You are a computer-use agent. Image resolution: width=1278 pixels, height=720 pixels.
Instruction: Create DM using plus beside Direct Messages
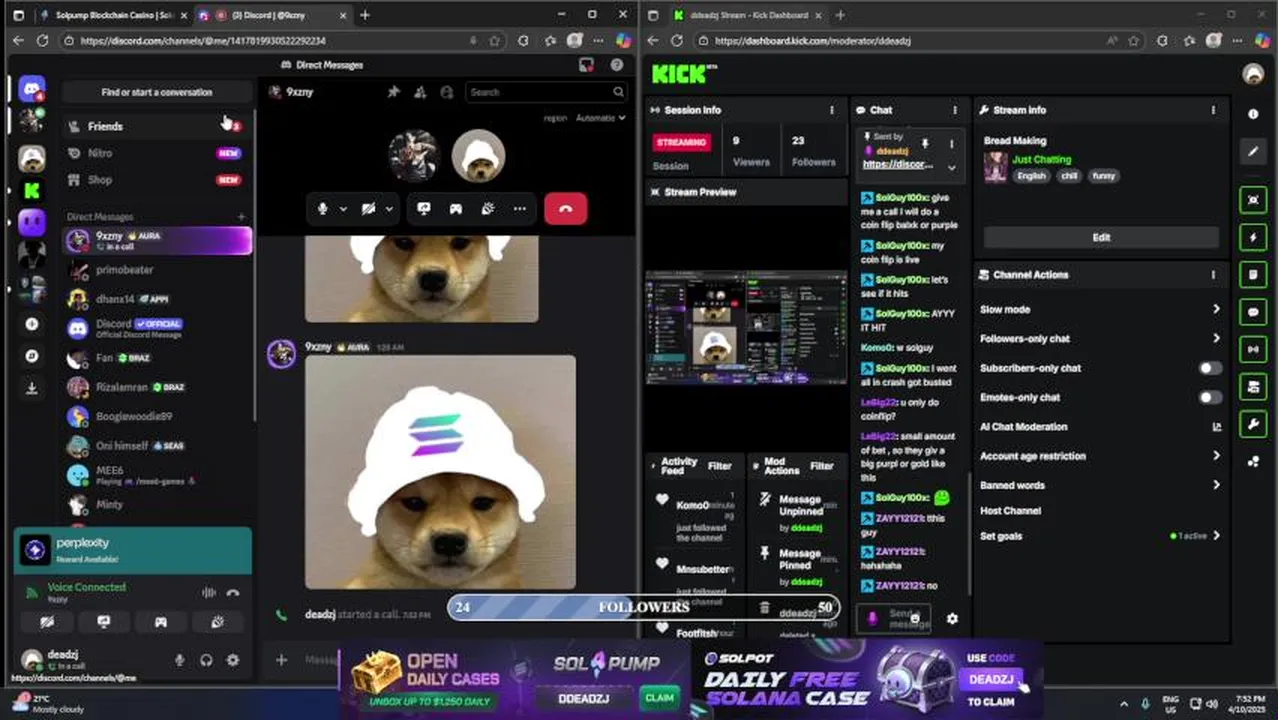click(241, 216)
